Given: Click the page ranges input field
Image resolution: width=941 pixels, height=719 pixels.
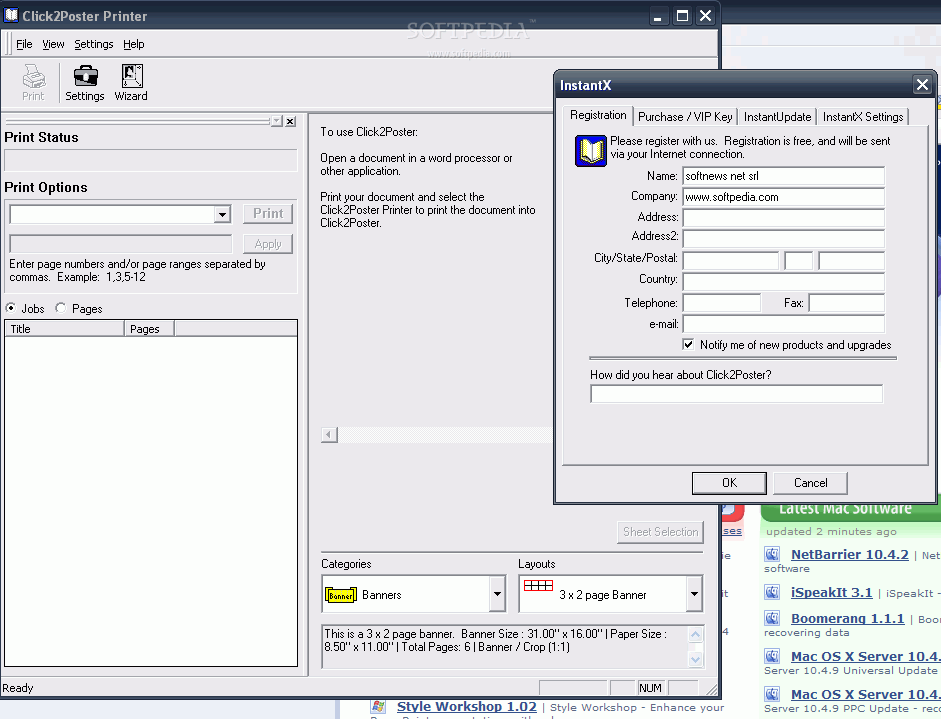Looking at the screenshot, I should tap(121, 244).
